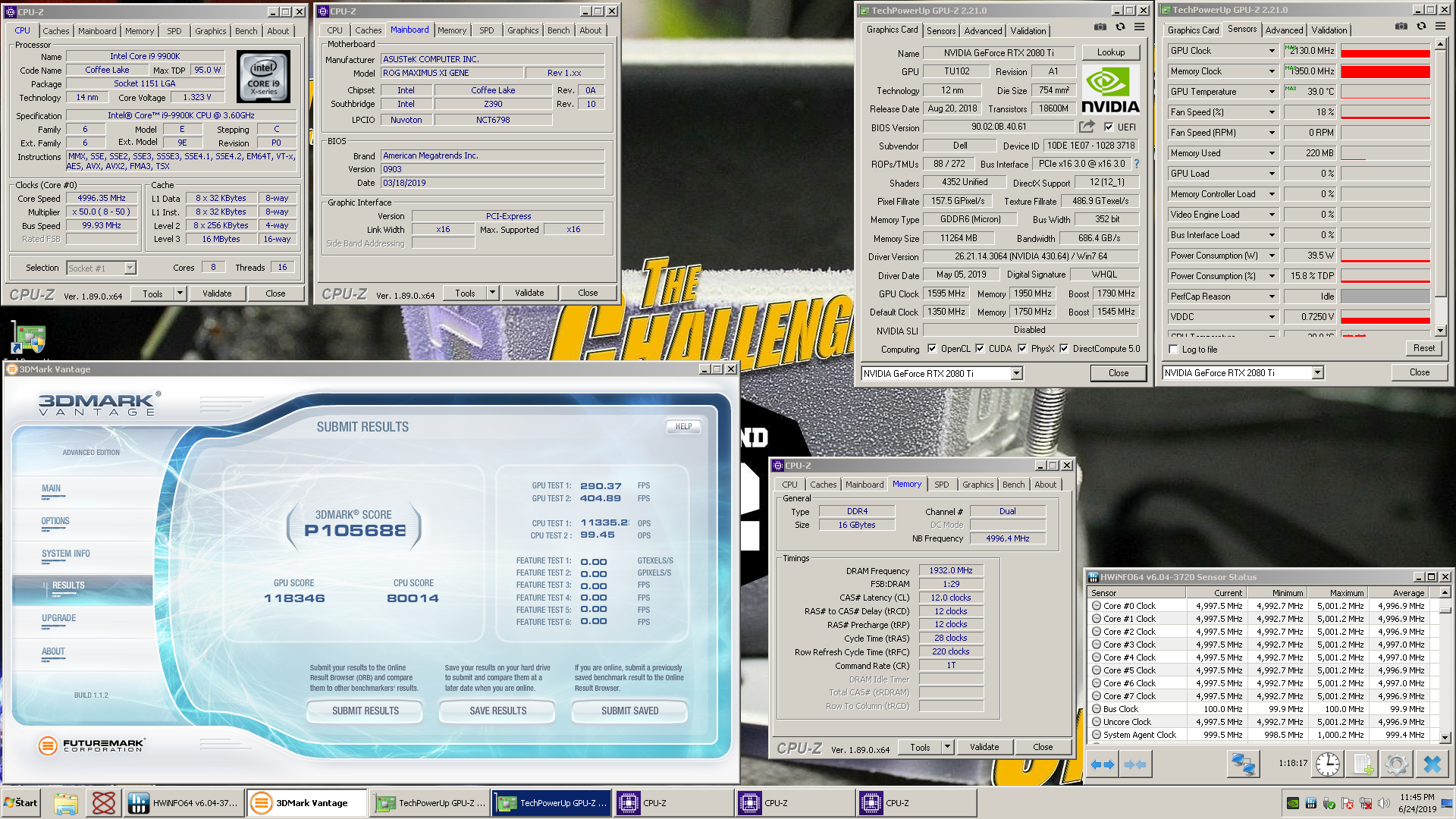This screenshot has height=819, width=1456.
Task: Click SAVE RESULTS button in 3DMark
Action: pos(497,711)
